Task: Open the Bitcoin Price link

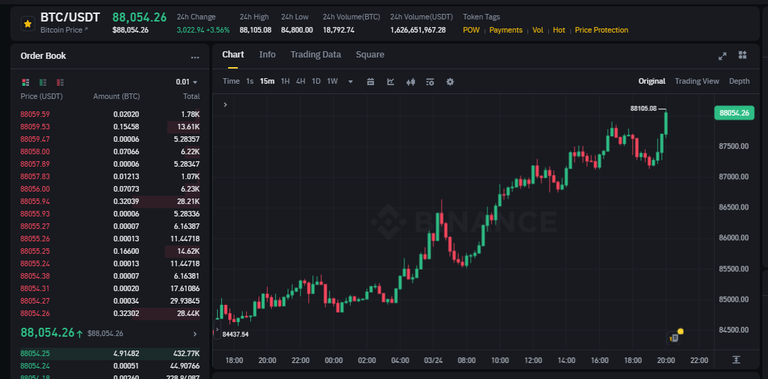Action: pos(64,30)
